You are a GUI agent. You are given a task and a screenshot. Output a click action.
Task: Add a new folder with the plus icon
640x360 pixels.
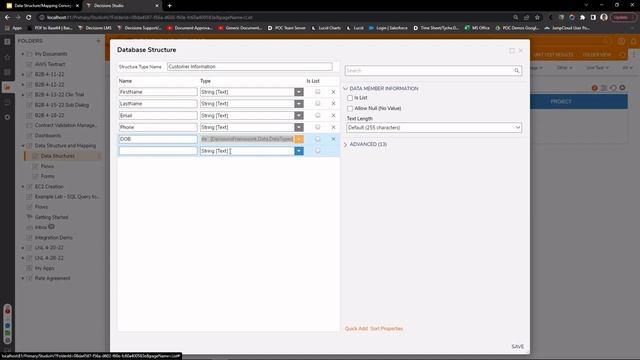coord(98,41)
